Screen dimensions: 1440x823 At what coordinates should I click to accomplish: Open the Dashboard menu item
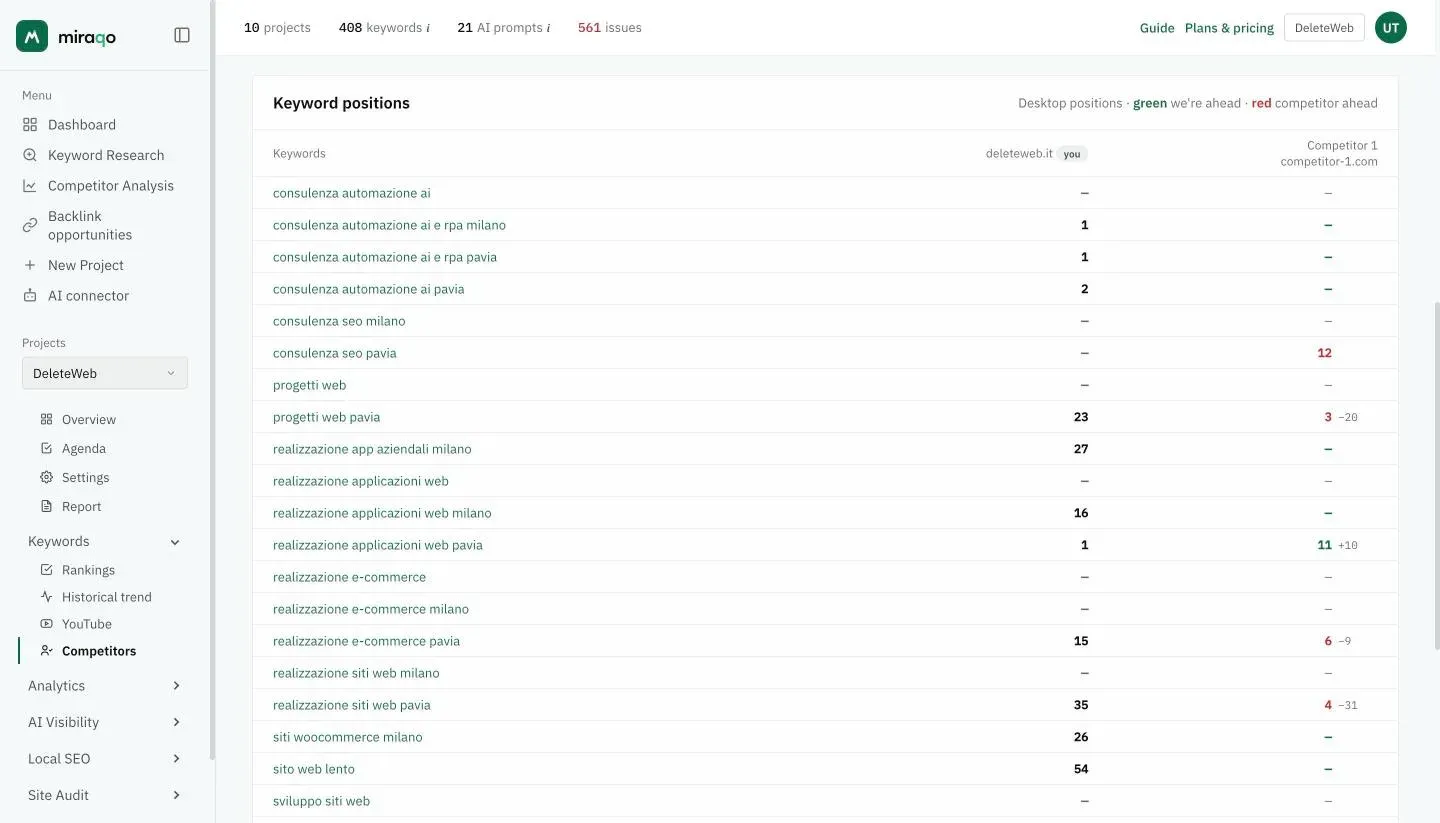pyautogui.click(x=82, y=125)
